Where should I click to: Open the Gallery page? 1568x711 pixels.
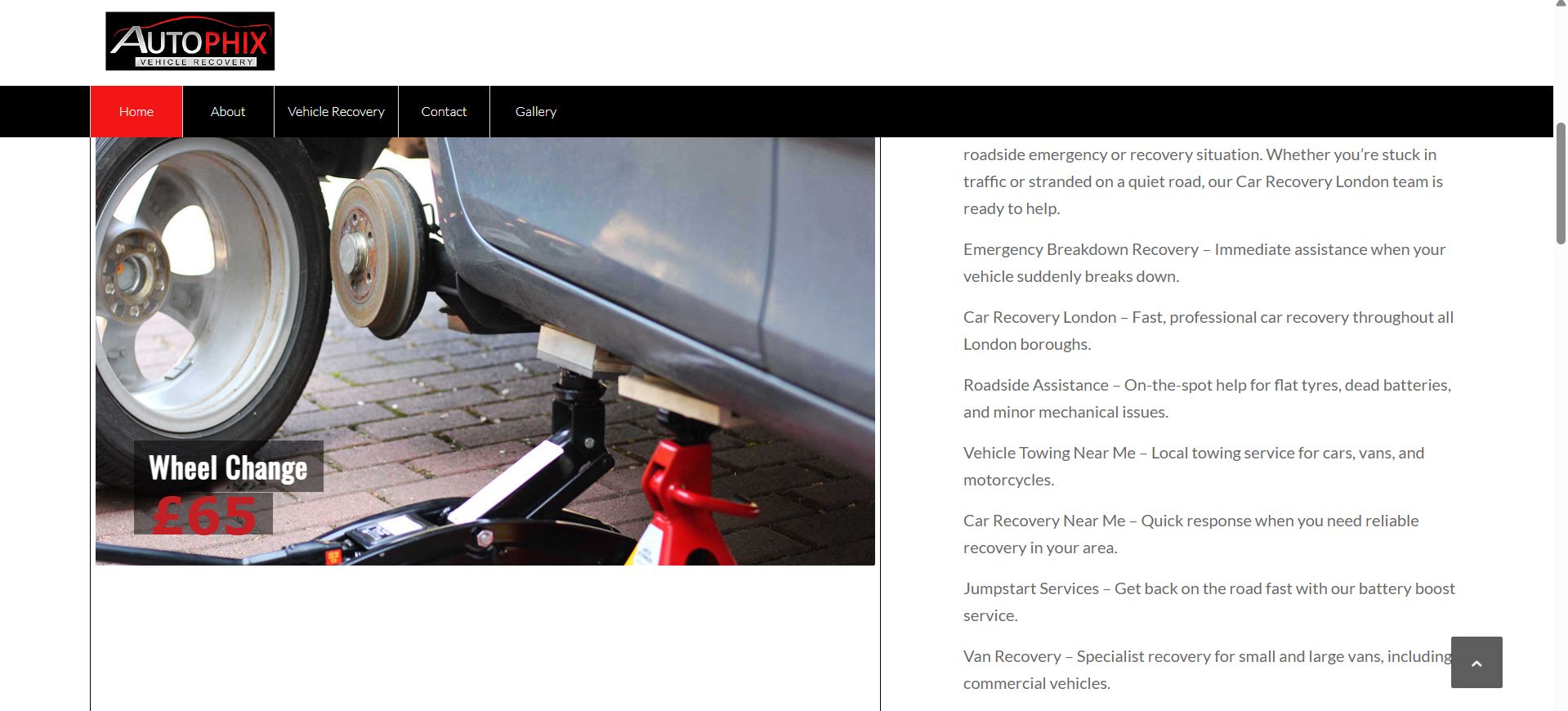point(536,111)
